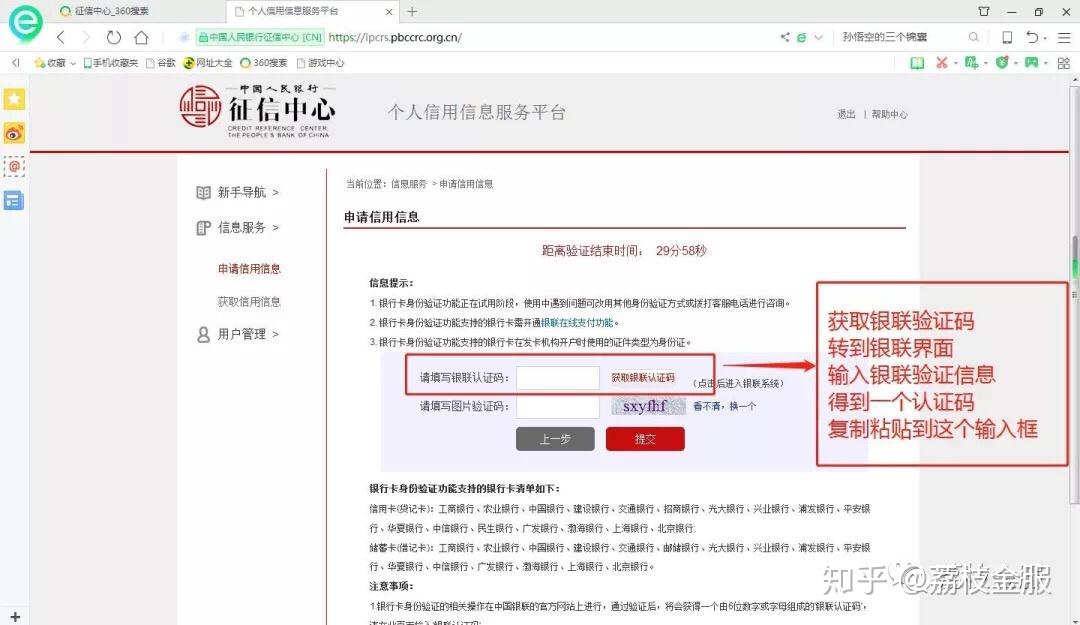Switch browser engine via green e icon
The width and height of the screenshot is (1080, 625).
point(802,37)
